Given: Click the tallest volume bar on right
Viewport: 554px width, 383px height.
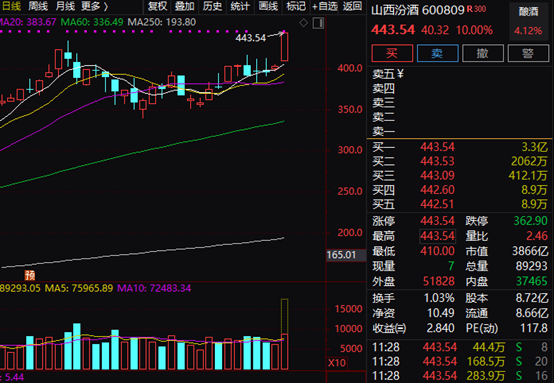Looking at the screenshot, I should (284, 334).
